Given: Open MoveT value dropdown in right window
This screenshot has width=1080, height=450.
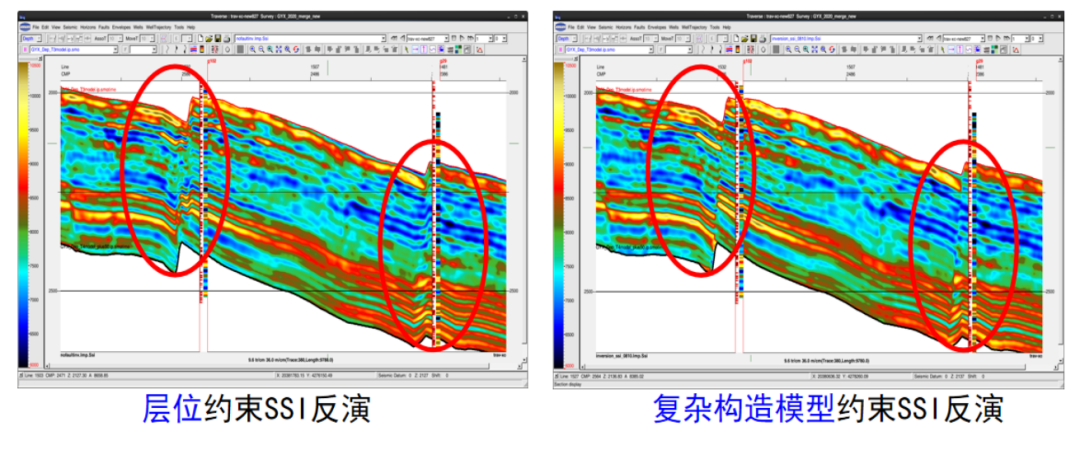Looking at the screenshot, I should click(683, 39).
